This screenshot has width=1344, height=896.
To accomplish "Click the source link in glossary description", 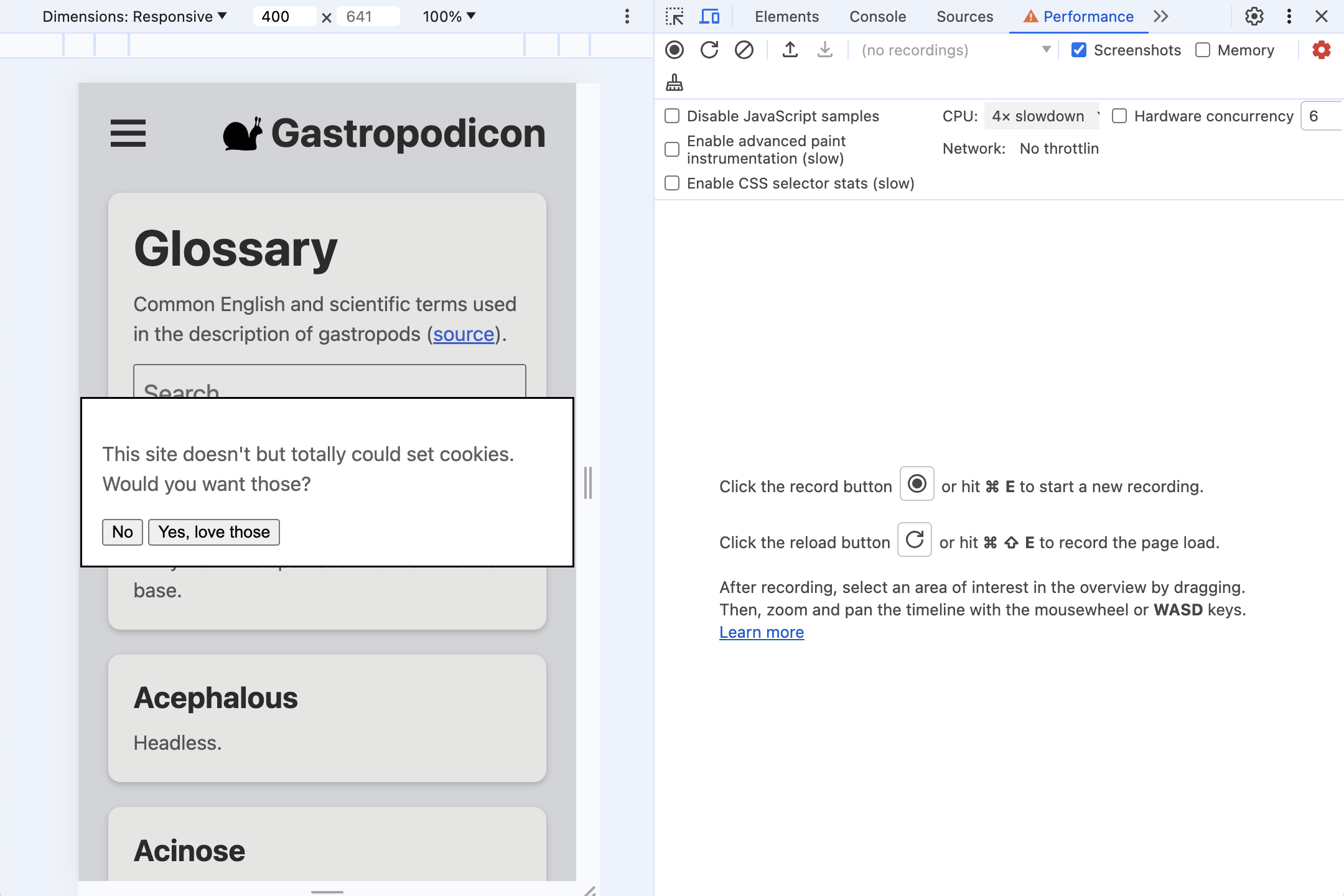I will coord(464,333).
